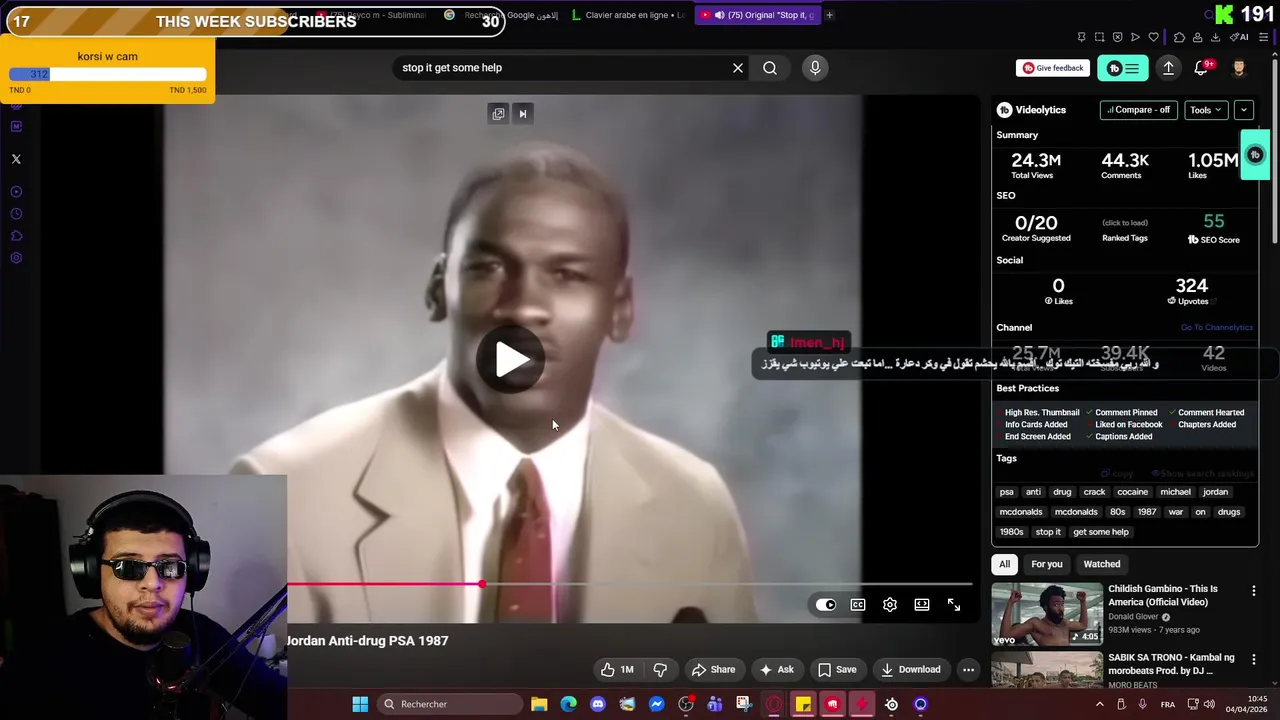Open Childish Gambino This Is America thumbnail
Viewport: 1280px width, 720px height.
[x=1047, y=614]
